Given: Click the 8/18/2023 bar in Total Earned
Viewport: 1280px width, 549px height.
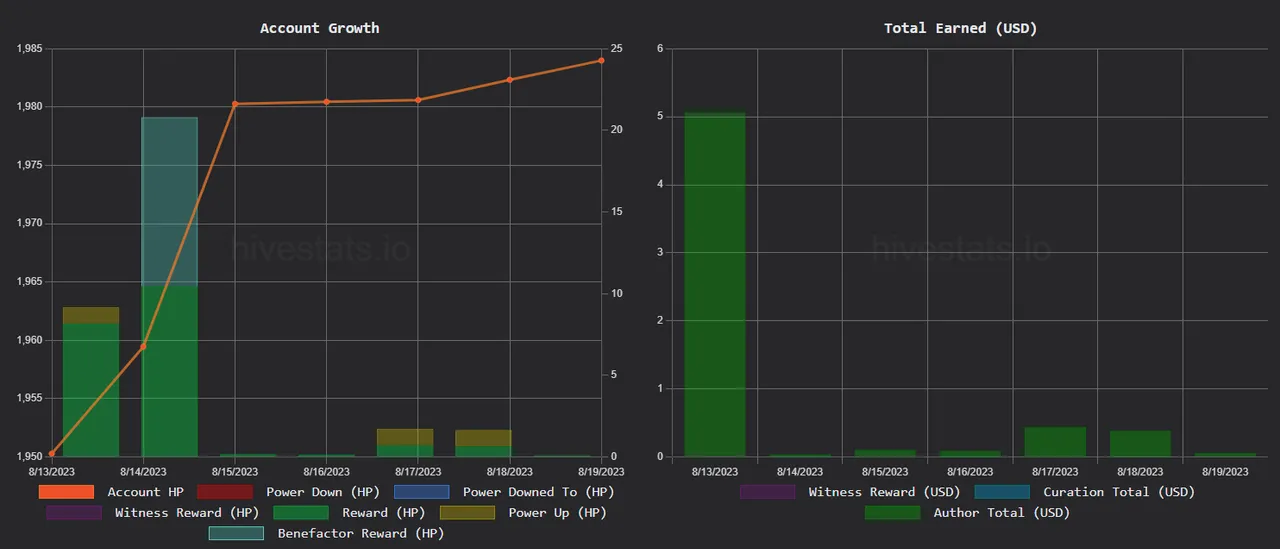Looking at the screenshot, I should point(1140,444).
